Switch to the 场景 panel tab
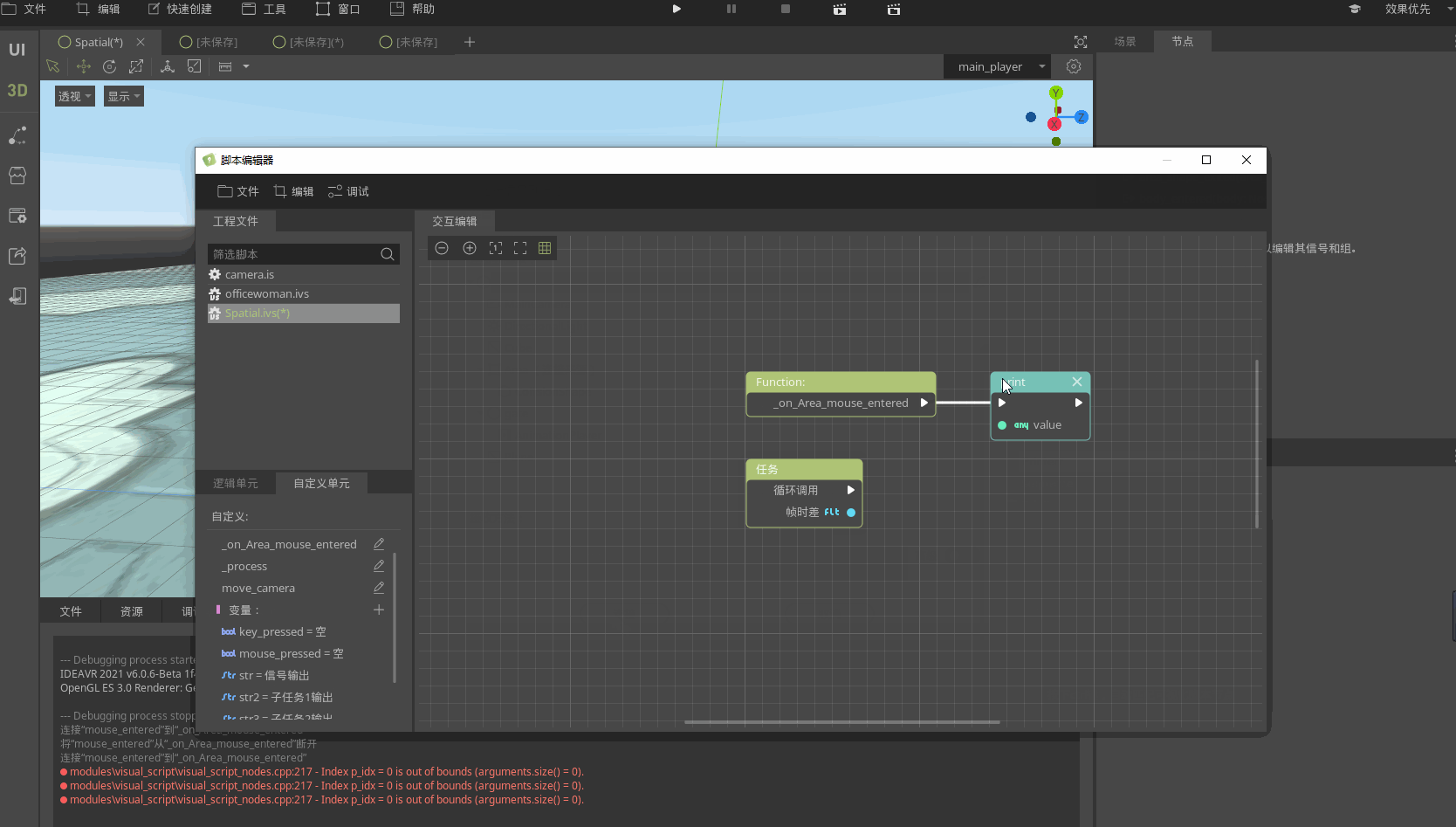Viewport: 1456px width, 827px height. click(x=1124, y=41)
